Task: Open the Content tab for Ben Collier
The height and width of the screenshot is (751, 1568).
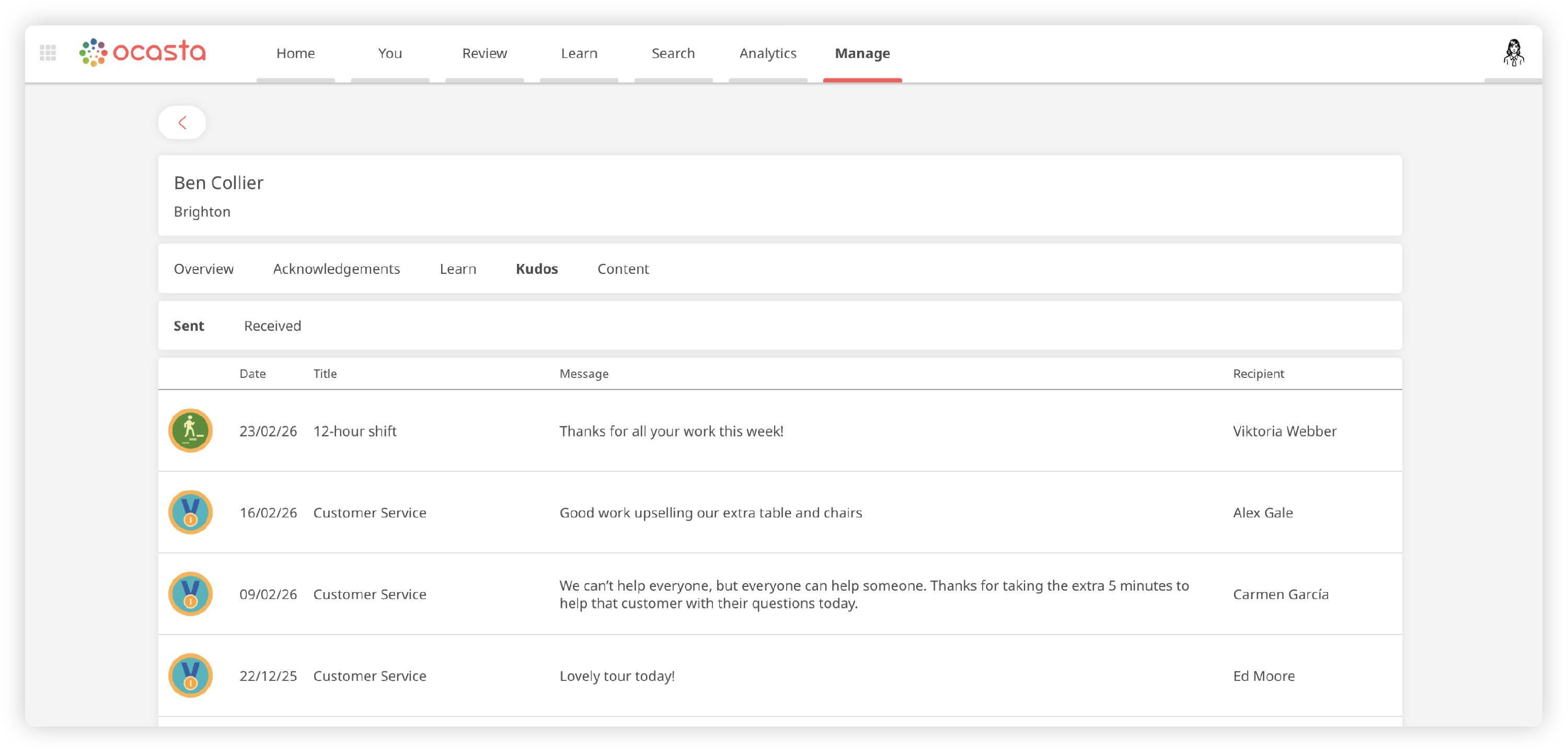Action: point(622,269)
